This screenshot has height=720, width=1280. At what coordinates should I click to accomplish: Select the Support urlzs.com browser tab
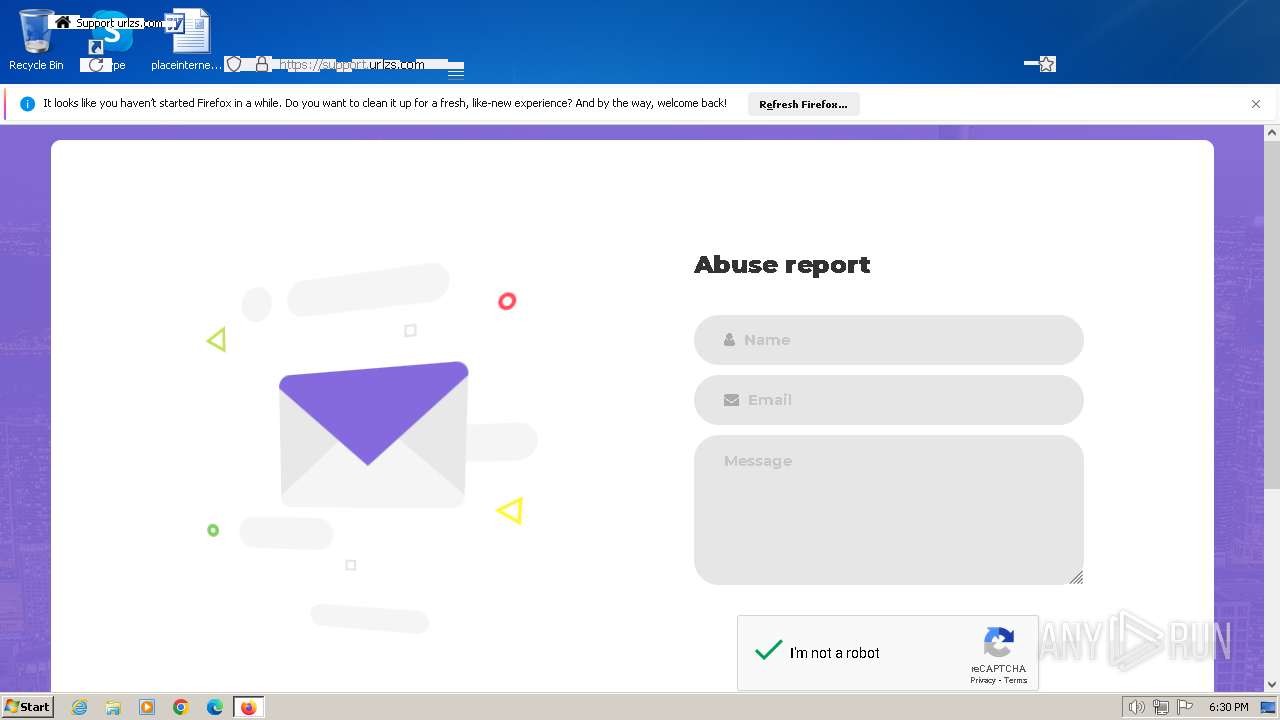click(x=108, y=22)
